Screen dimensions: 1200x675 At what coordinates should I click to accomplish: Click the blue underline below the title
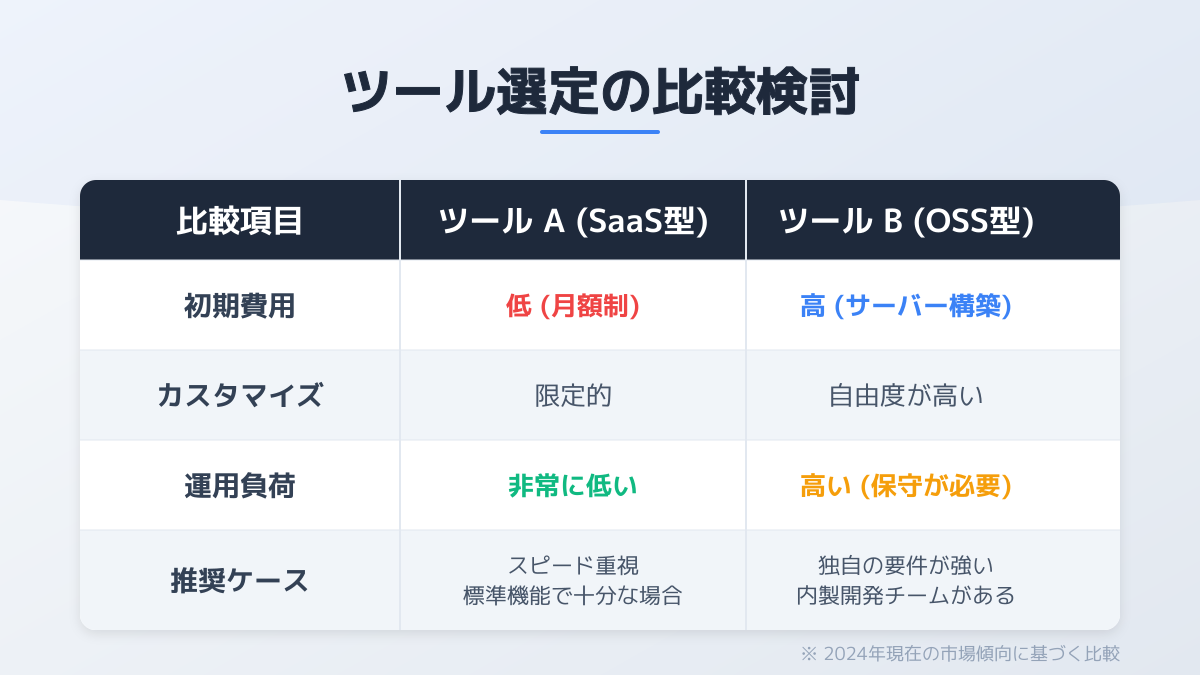click(x=600, y=132)
